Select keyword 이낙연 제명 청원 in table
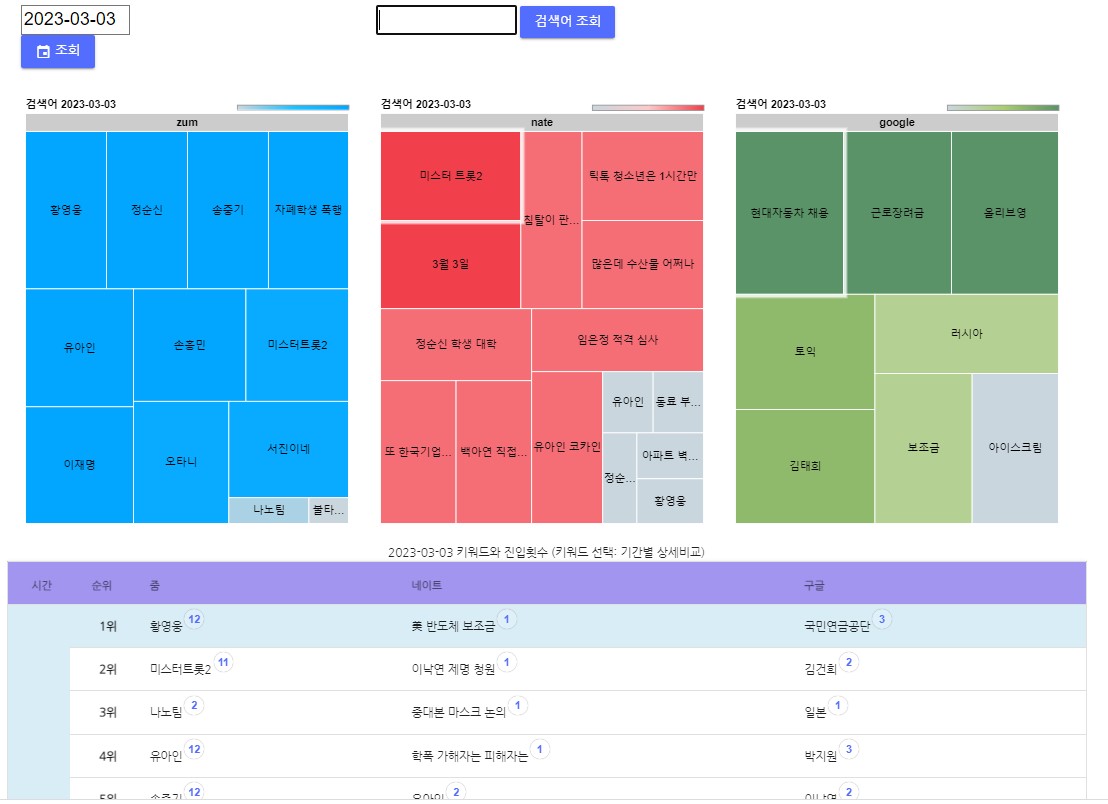The width and height of the screenshot is (1108, 804). pyautogui.click(x=453, y=669)
